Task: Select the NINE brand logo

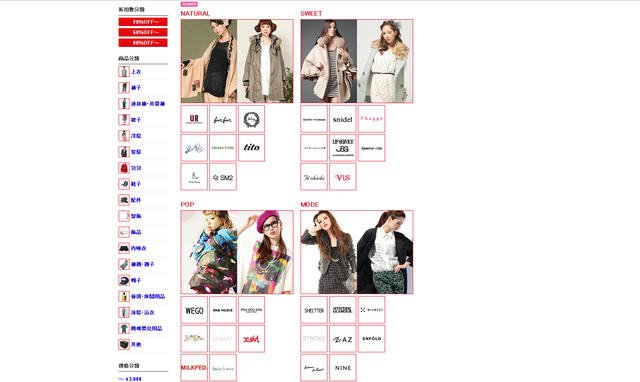Action: (x=342, y=368)
